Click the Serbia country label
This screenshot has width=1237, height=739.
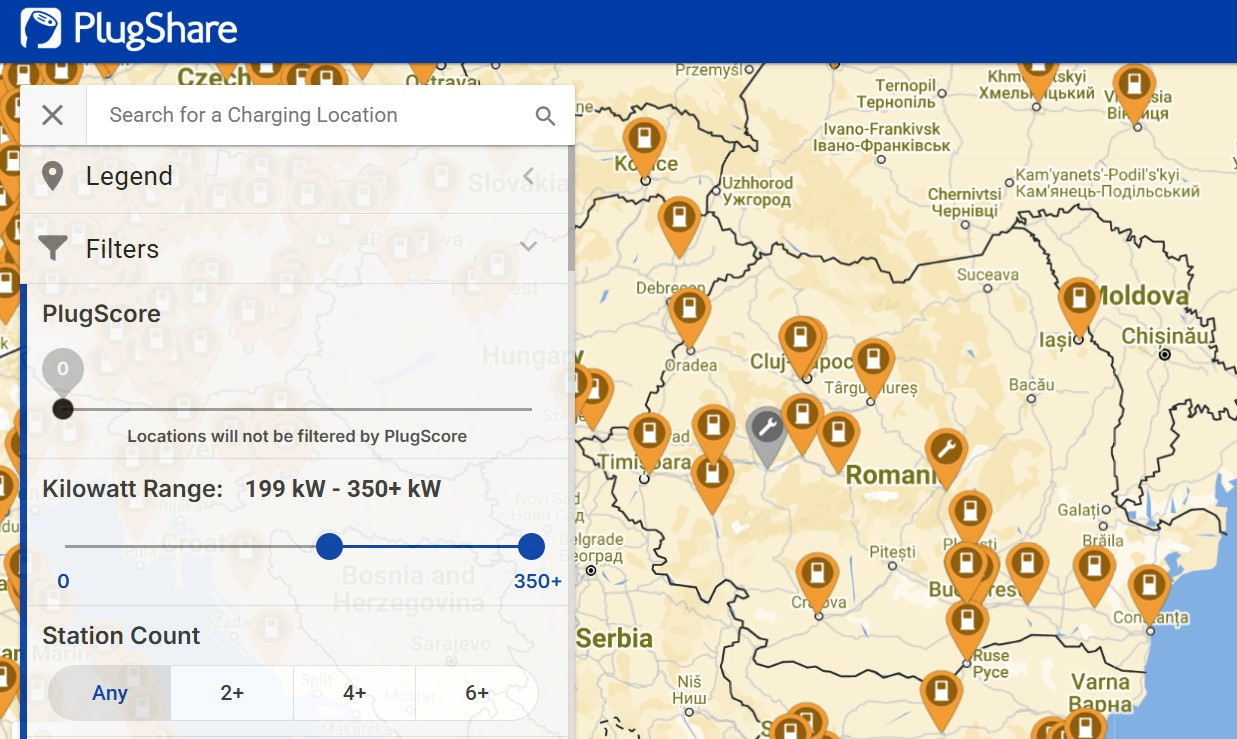point(614,638)
